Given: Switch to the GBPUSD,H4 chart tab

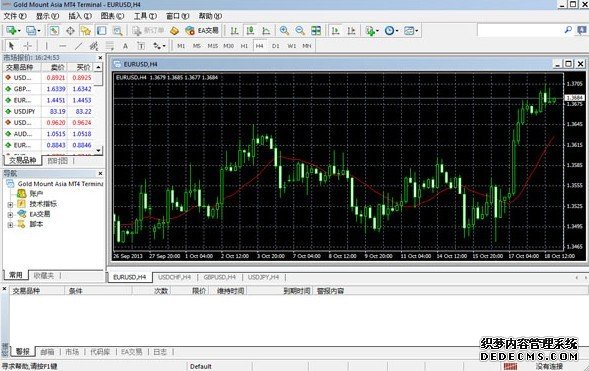Looking at the screenshot, I should point(220,277).
